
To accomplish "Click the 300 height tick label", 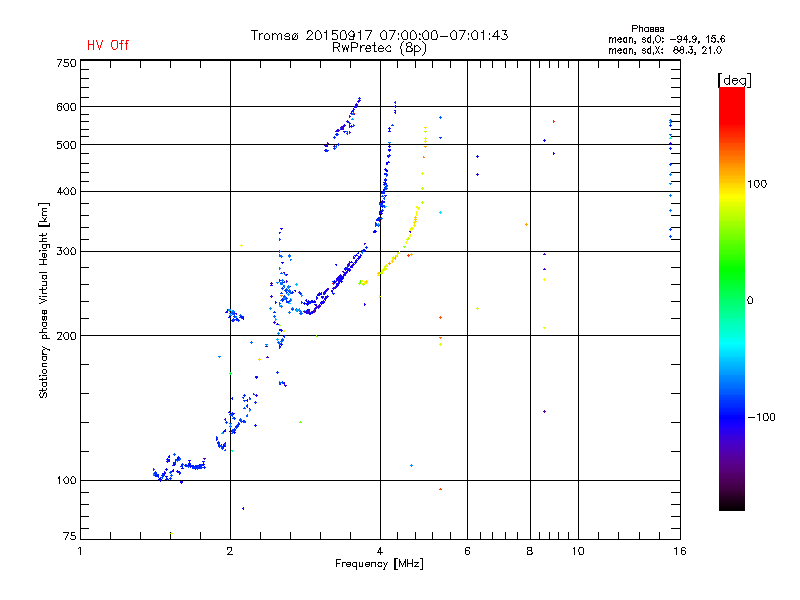I will click(x=66, y=252).
